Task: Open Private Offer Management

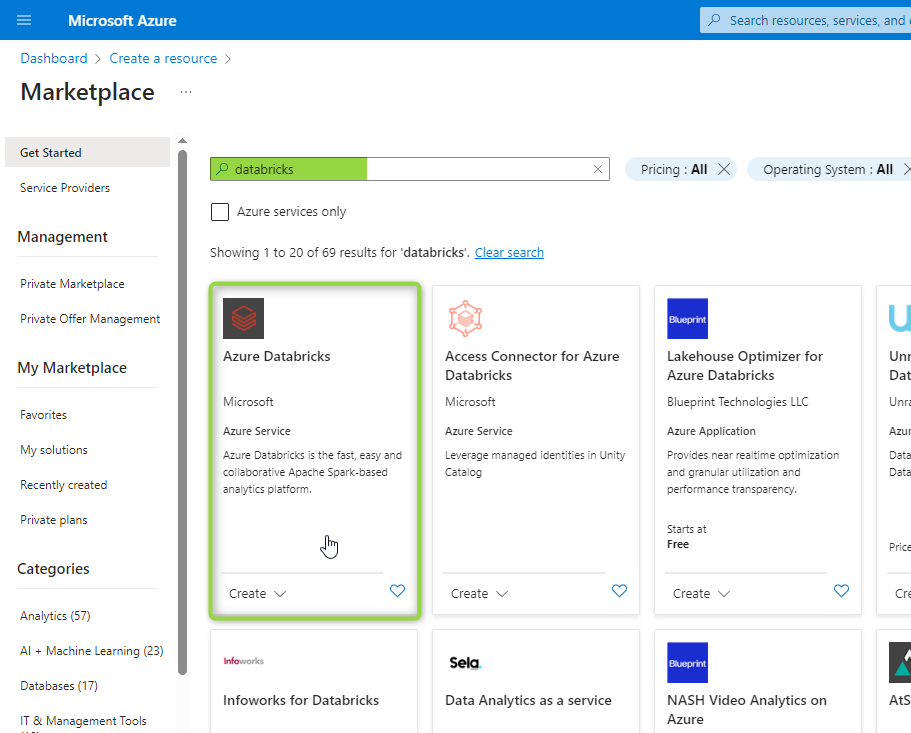Action: coord(90,319)
